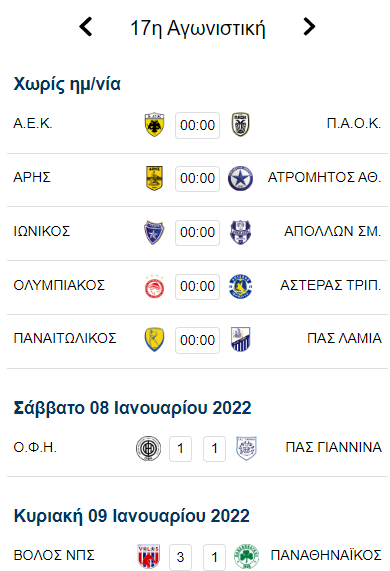Click the ΙΩΝΙΚΟΣ team crest icon
Viewport: 390px width, 571px height.
(154, 232)
